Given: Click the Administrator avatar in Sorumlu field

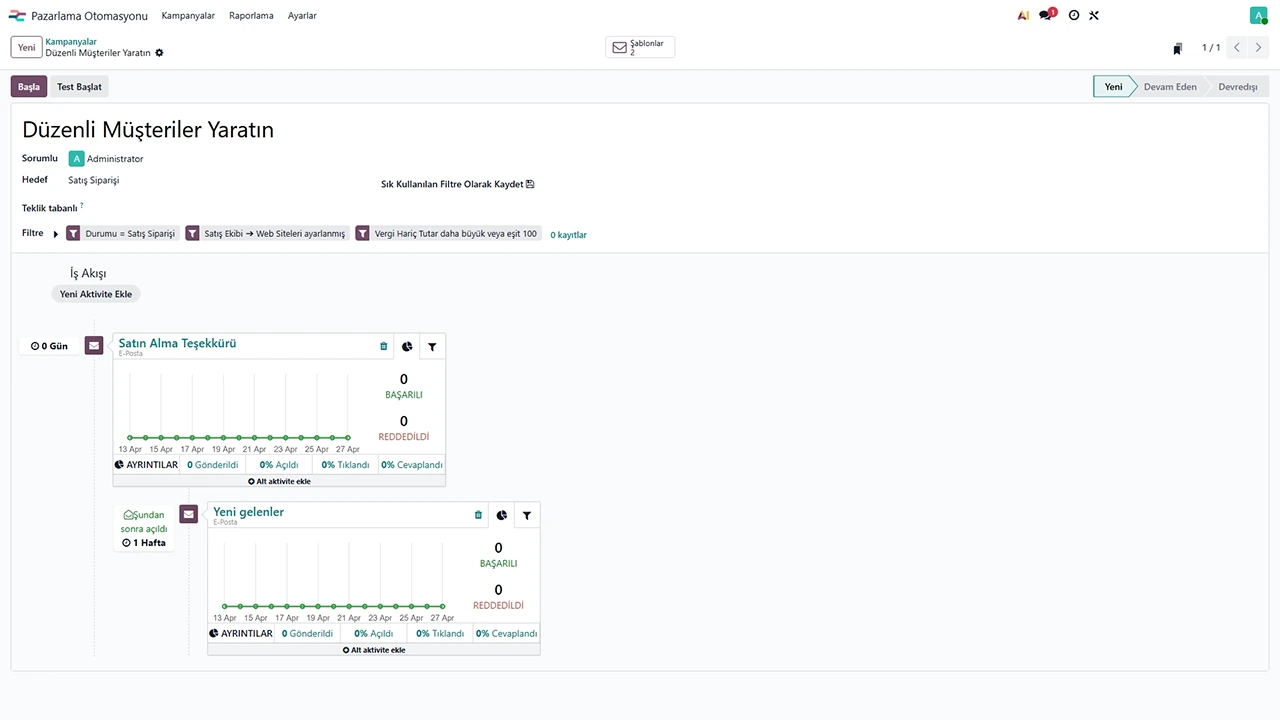Looking at the screenshot, I should click(x=76, y=158).
